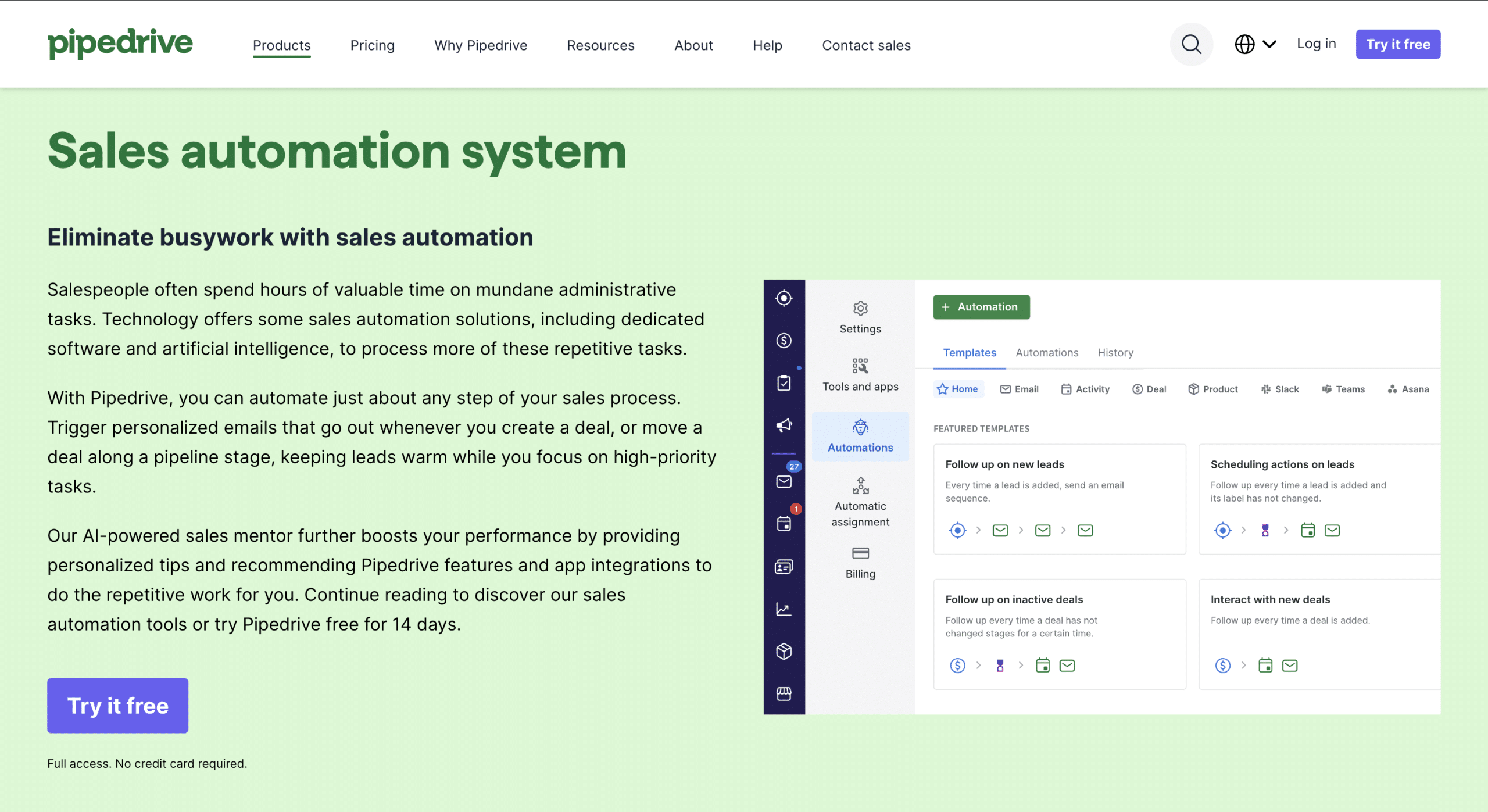Click the Pipedrive logo
Viewport: 1488px width, 812px height.
coord(120,44)
